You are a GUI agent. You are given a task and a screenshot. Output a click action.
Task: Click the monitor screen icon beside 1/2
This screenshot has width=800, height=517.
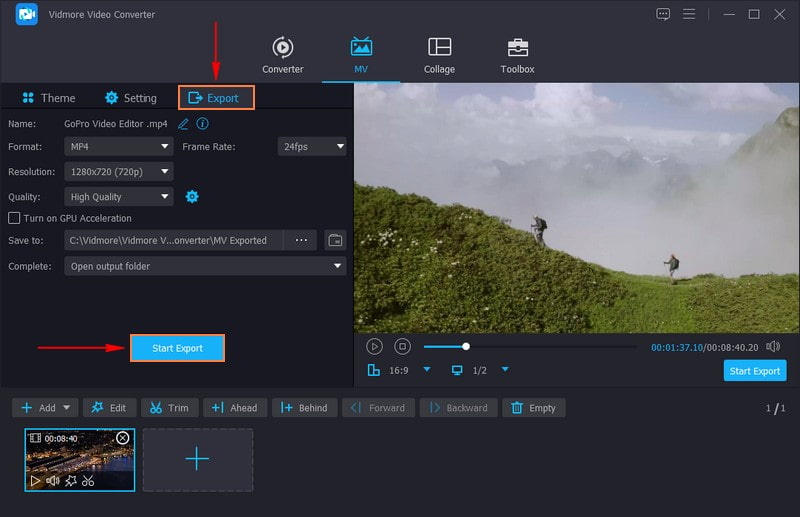coord(457,370)
